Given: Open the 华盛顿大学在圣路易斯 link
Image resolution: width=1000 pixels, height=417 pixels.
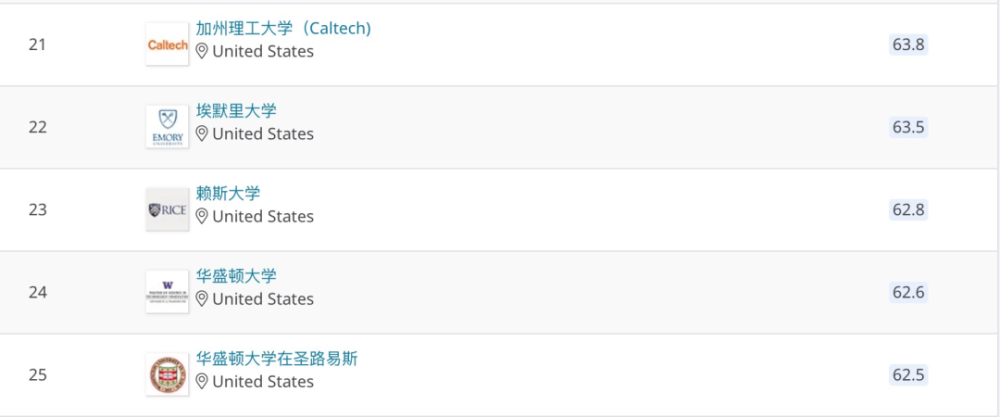Looking at the screenshot, I should tap(277, 358).
